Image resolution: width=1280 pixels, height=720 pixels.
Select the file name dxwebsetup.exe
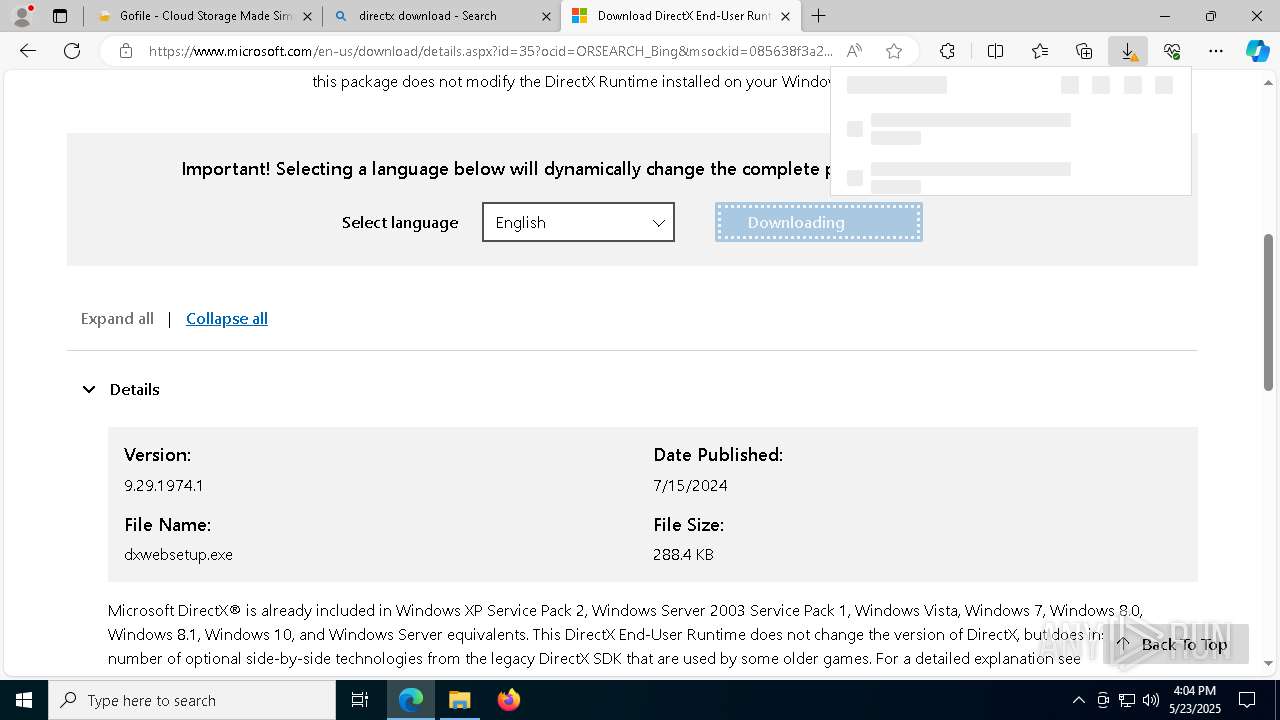[x=178, y=555]
